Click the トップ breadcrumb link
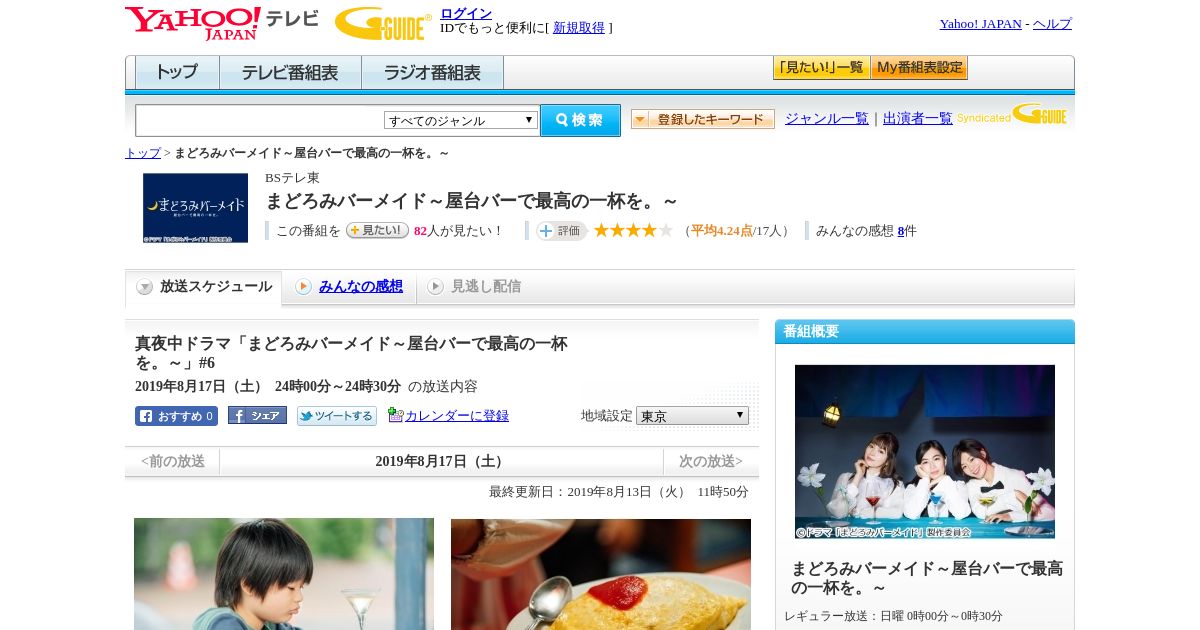 143,153
